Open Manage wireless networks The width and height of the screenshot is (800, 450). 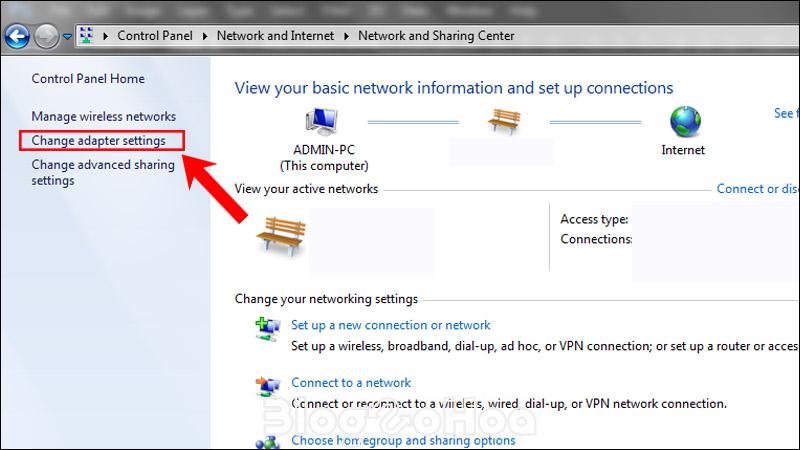point(104,116)
